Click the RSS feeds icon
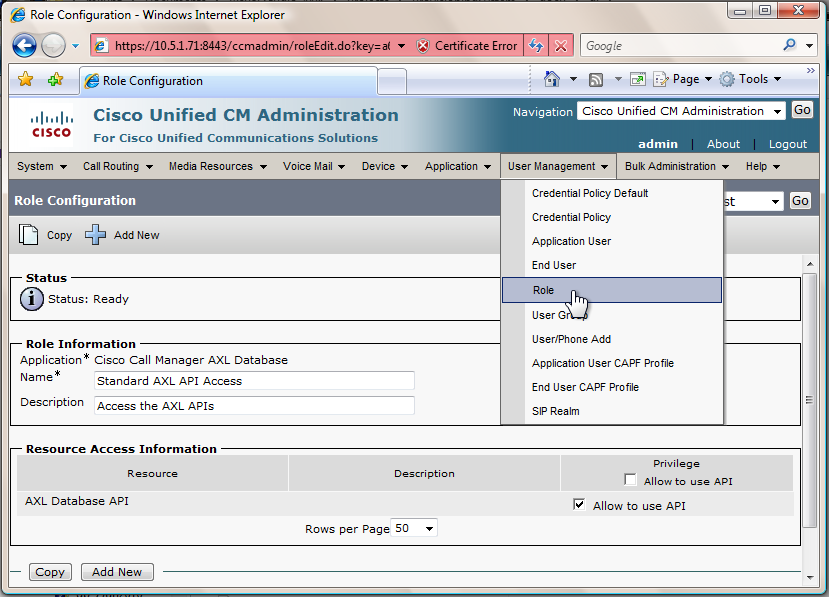 point(596,80)
